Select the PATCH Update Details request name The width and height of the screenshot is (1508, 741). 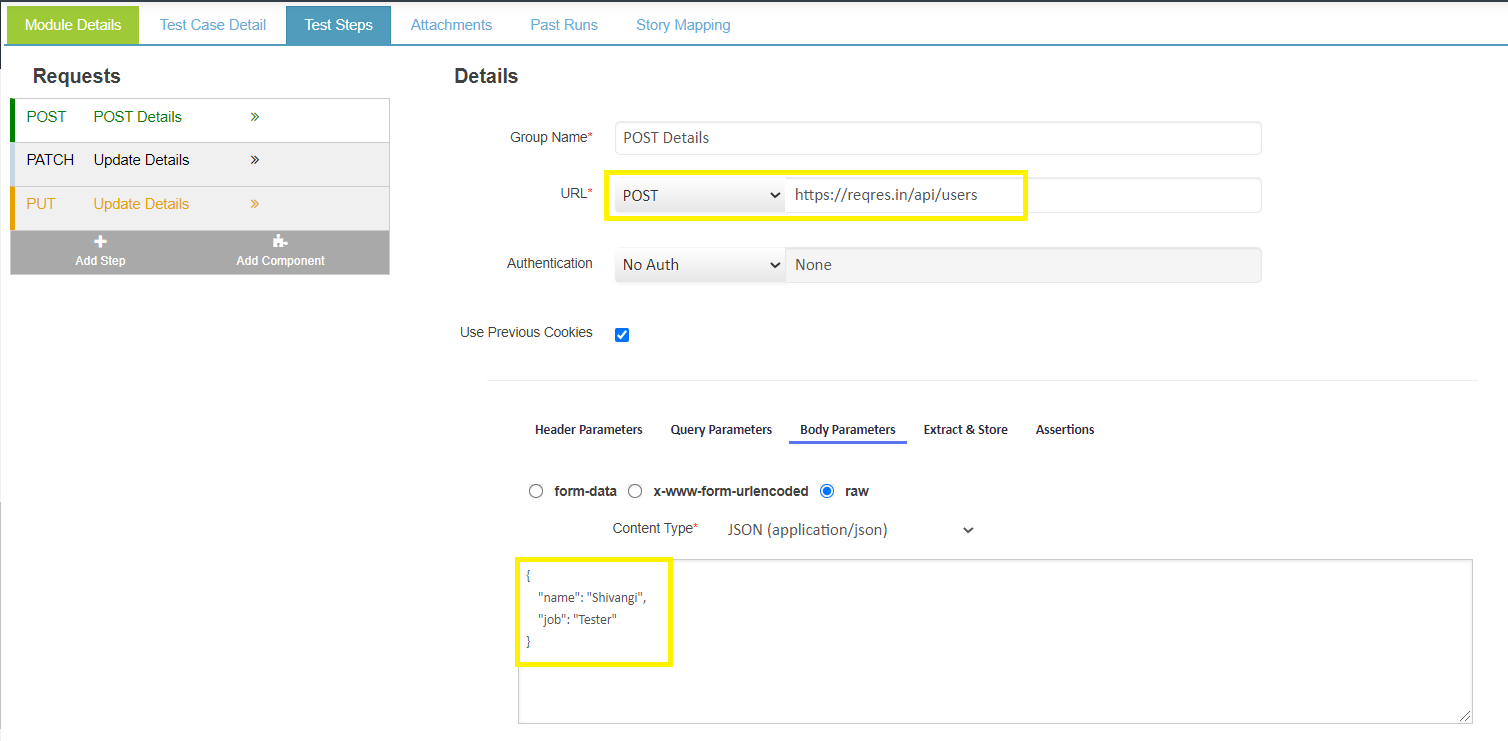(141, 160)
